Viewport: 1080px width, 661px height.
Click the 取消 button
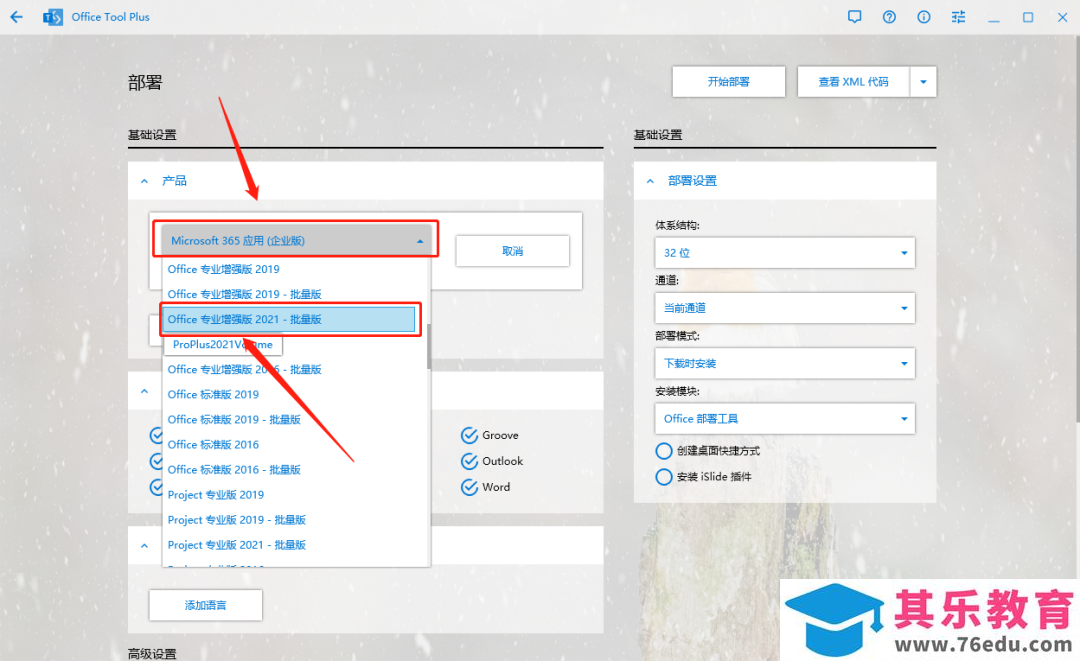(x=512, y=251)
